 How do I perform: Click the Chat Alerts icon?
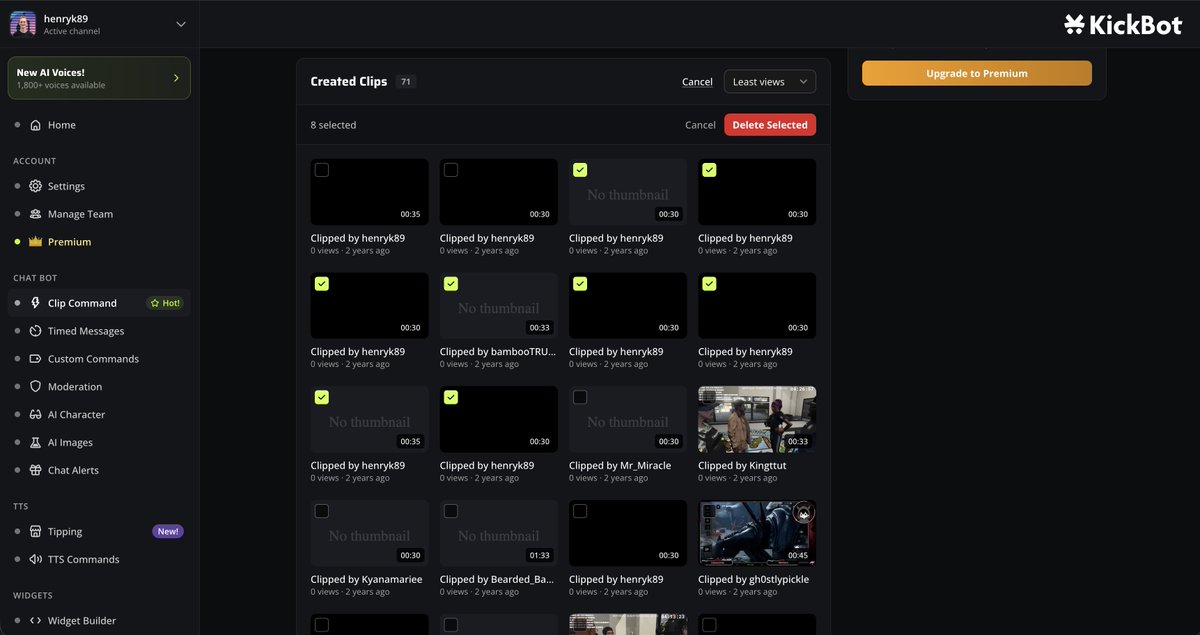[x=36, y=471]
